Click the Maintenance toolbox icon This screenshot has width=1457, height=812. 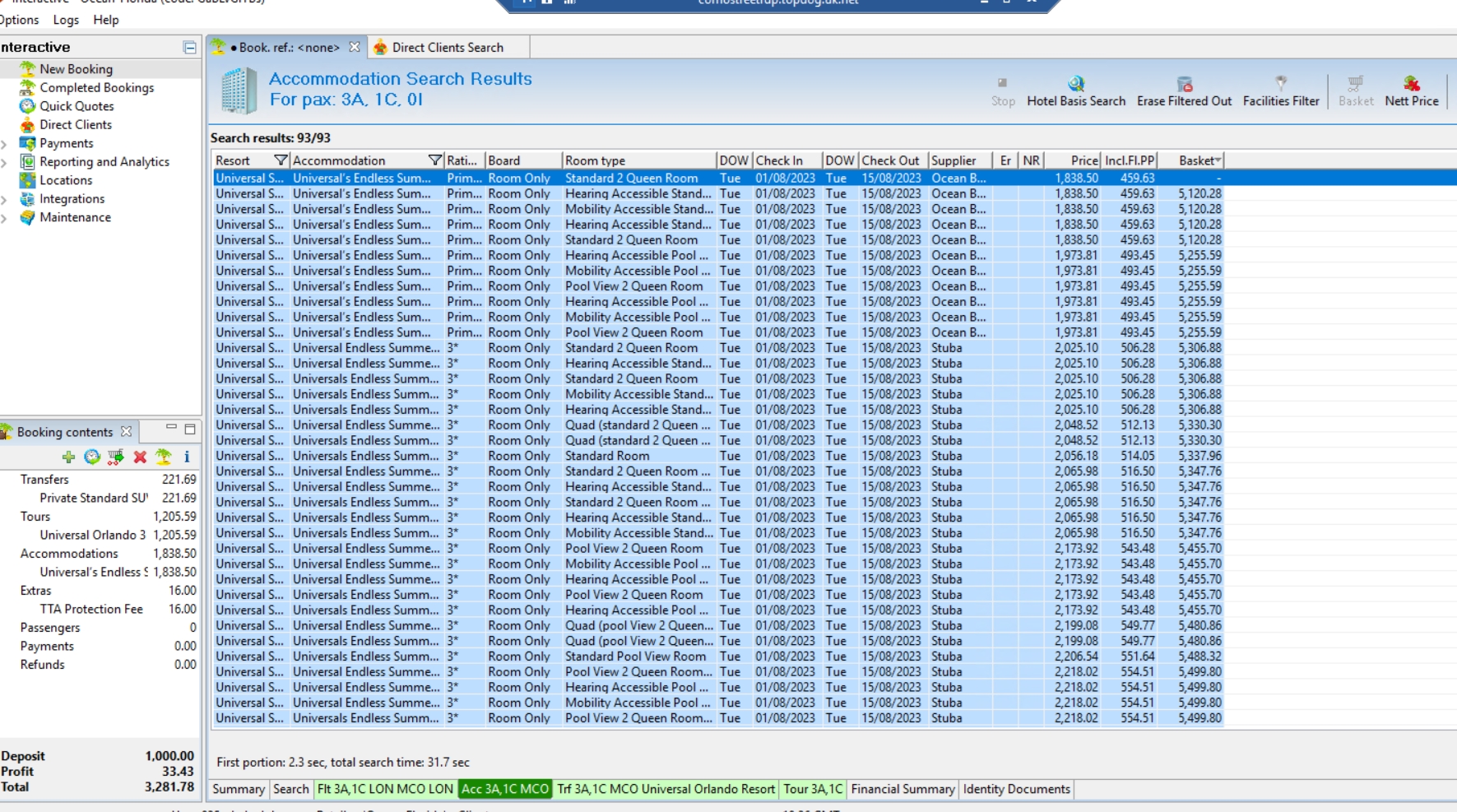[x=27, y=217]
